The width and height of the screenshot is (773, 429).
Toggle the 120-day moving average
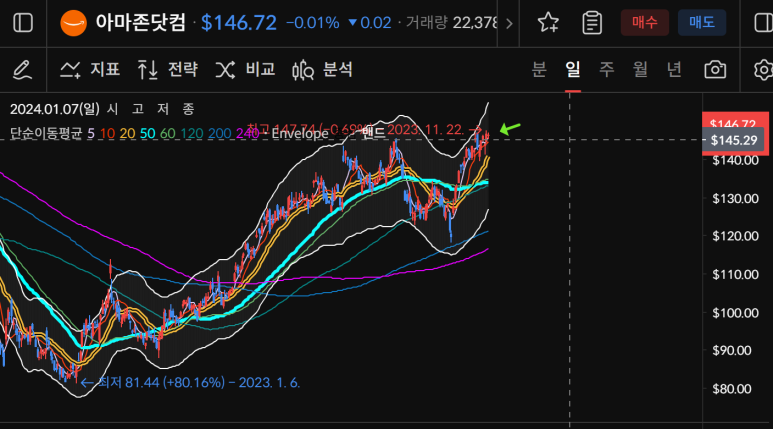point(192,133)
